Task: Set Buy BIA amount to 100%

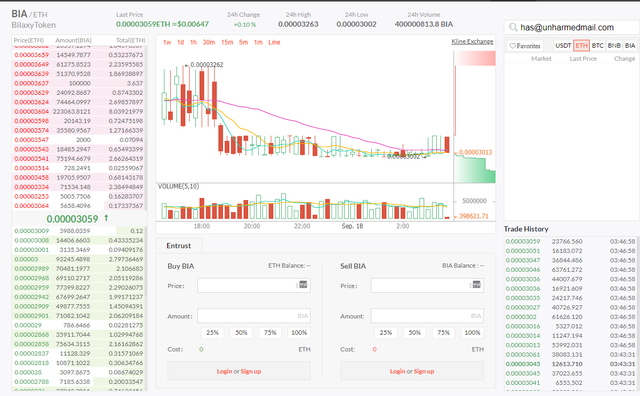Action: [x=299, y=333]
